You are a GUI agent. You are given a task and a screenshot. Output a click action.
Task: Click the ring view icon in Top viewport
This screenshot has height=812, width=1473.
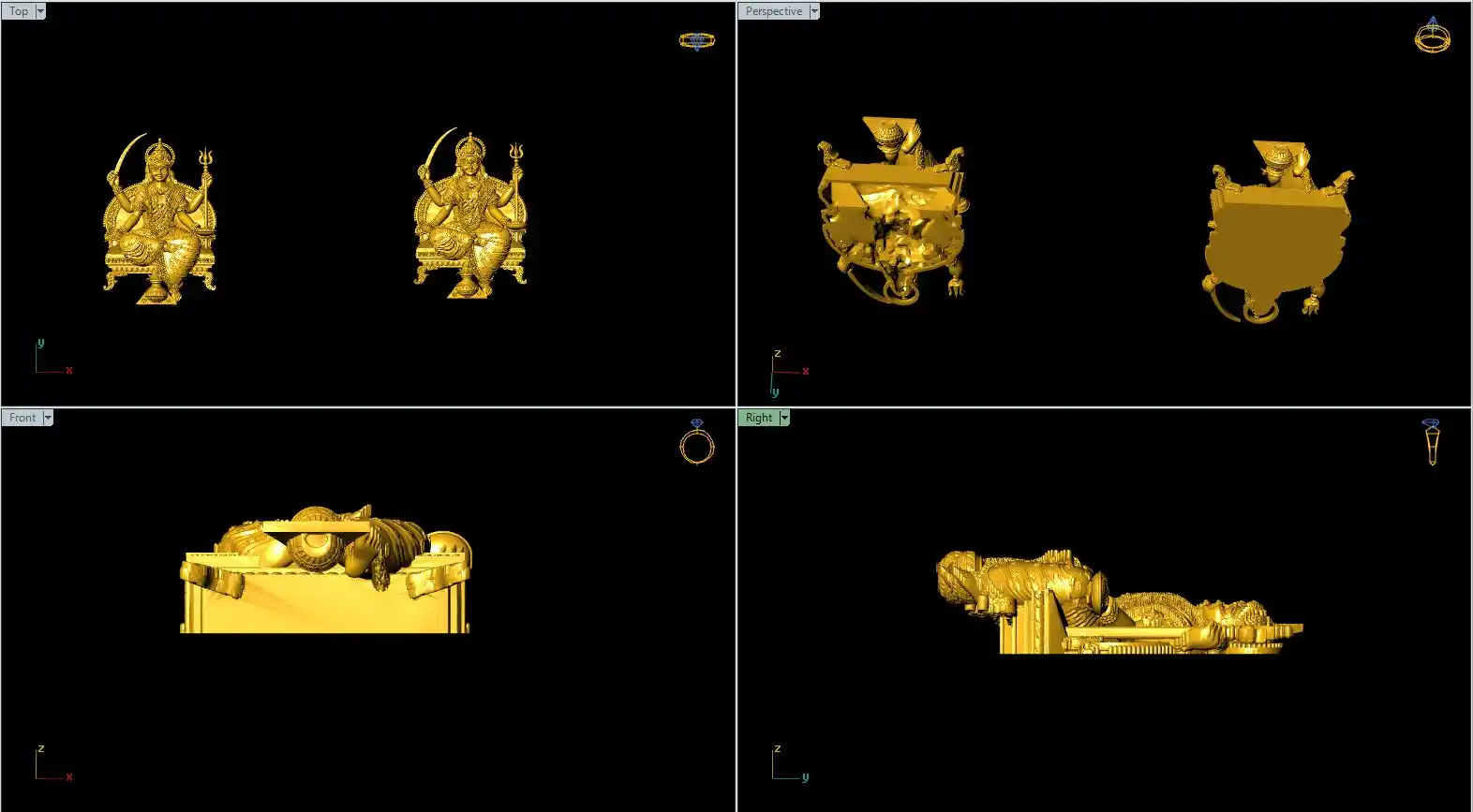click(696, 40)
